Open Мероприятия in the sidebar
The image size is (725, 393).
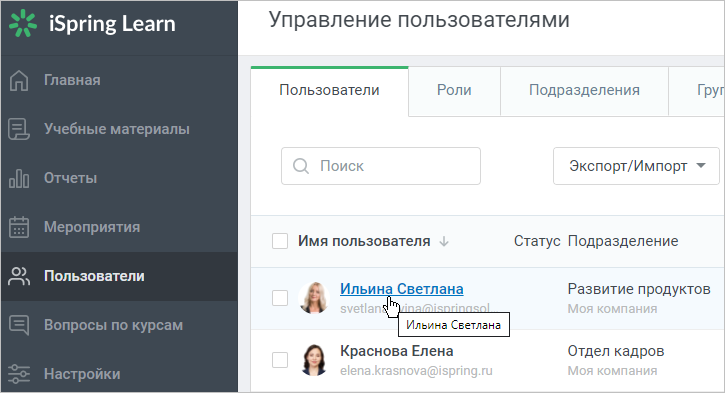[119, 227]
